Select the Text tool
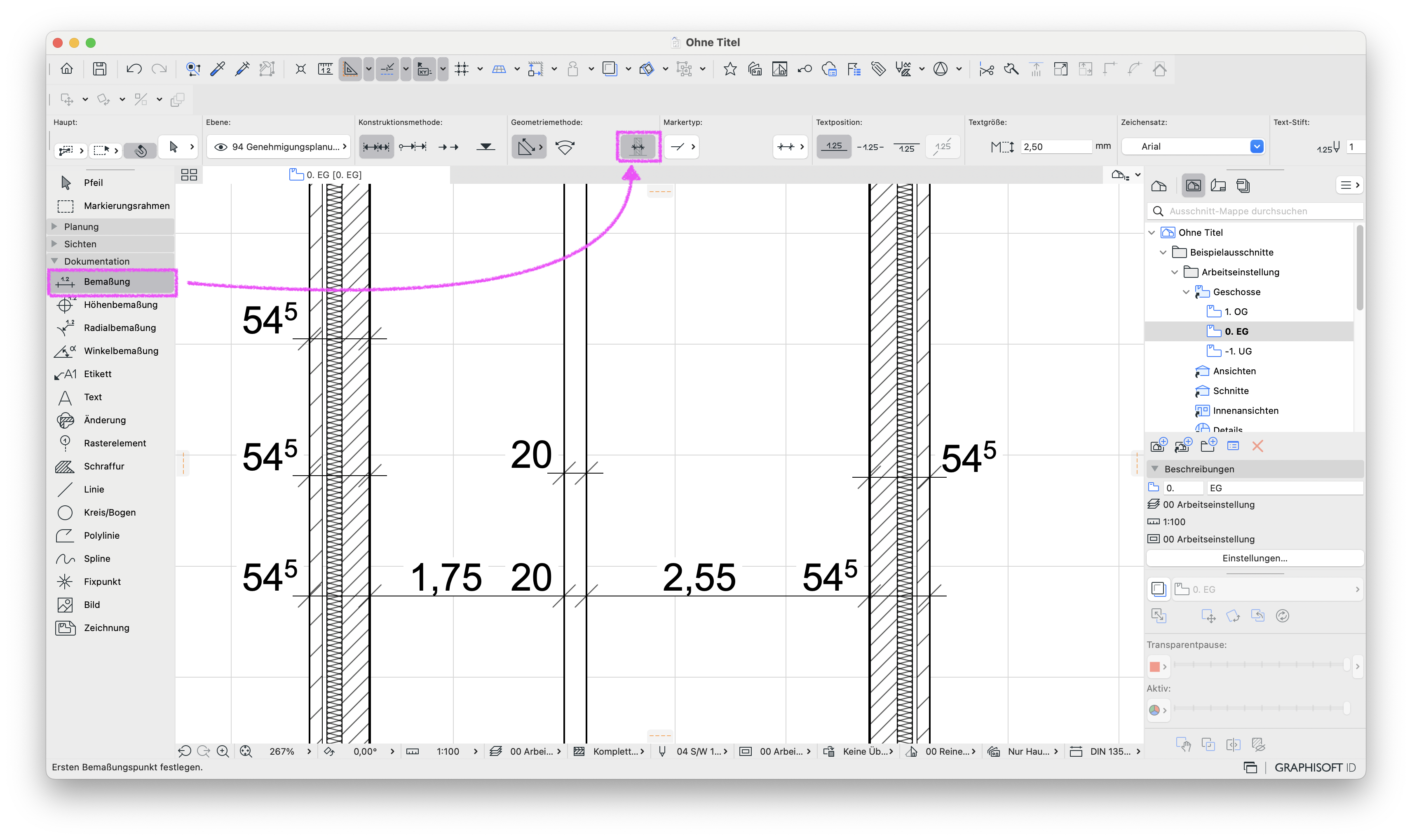Screen dimensions: 1412x840 coord(111,397)
